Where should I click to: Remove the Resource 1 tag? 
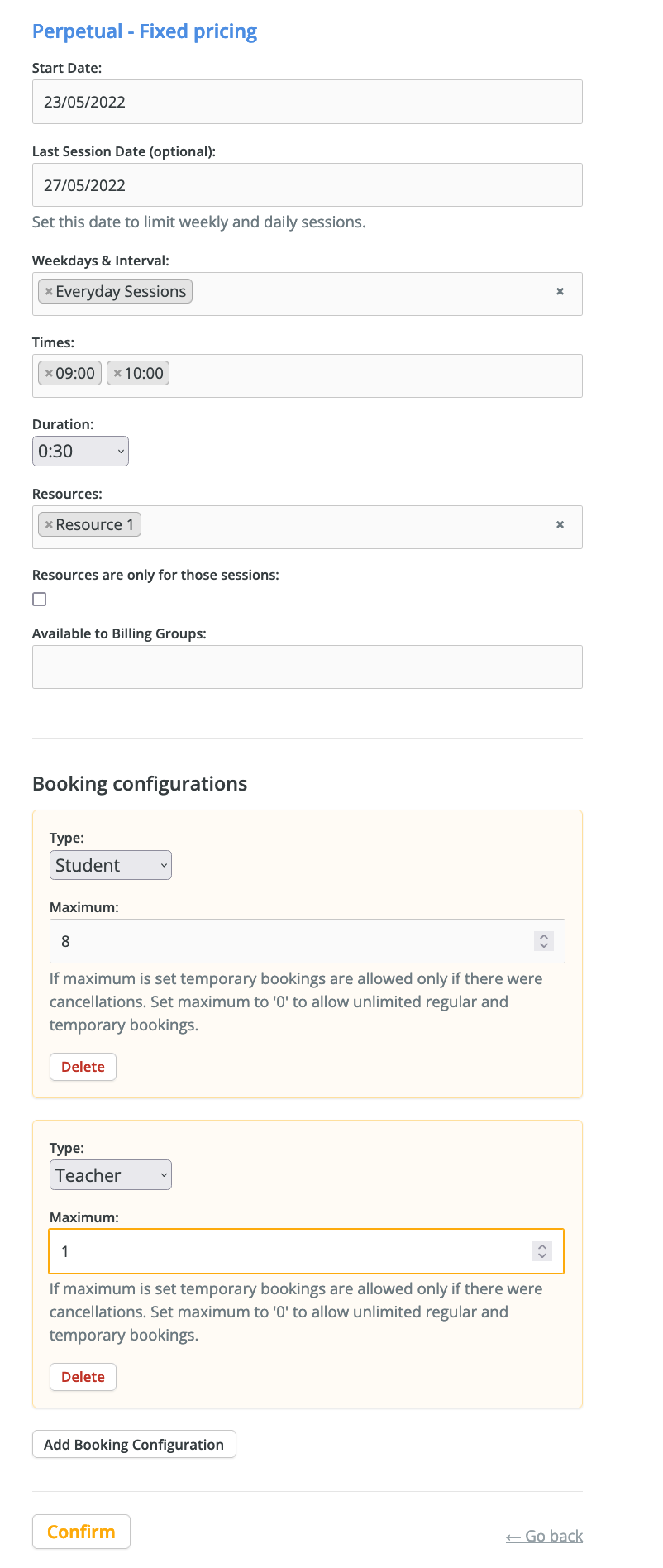click(x=48, y=524)
